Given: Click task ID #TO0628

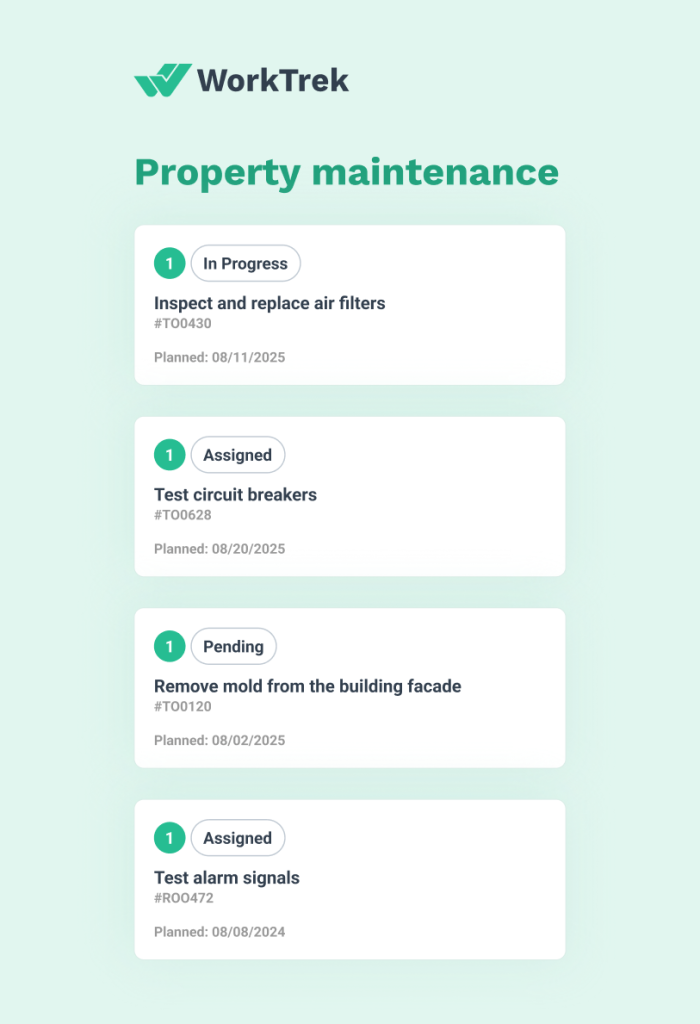Looking at the screenshot, I should (x=183, y=515).
